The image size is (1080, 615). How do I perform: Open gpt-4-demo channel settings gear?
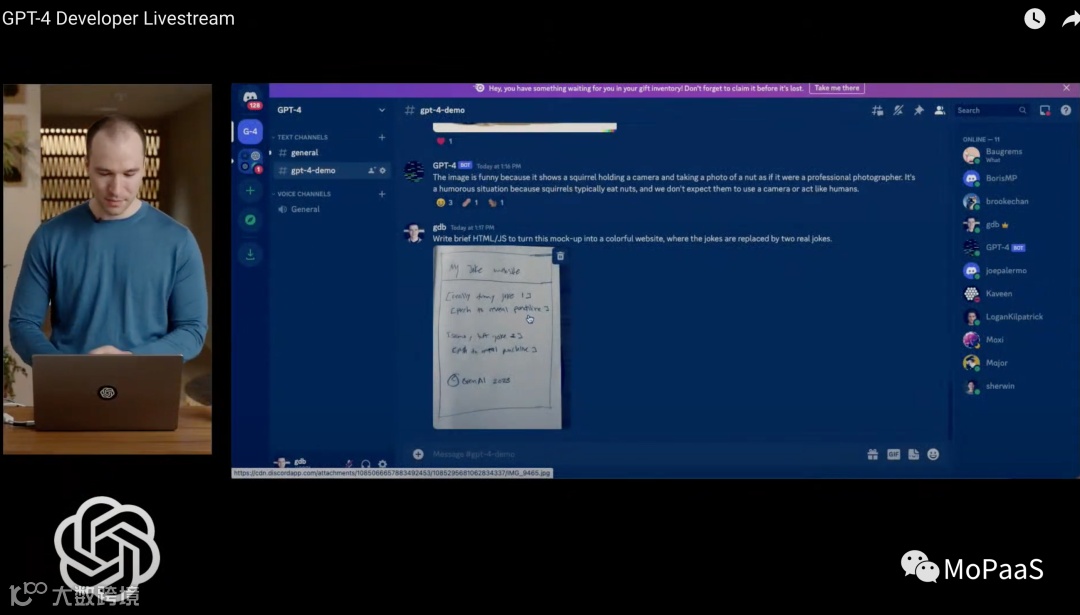[383, 170]
